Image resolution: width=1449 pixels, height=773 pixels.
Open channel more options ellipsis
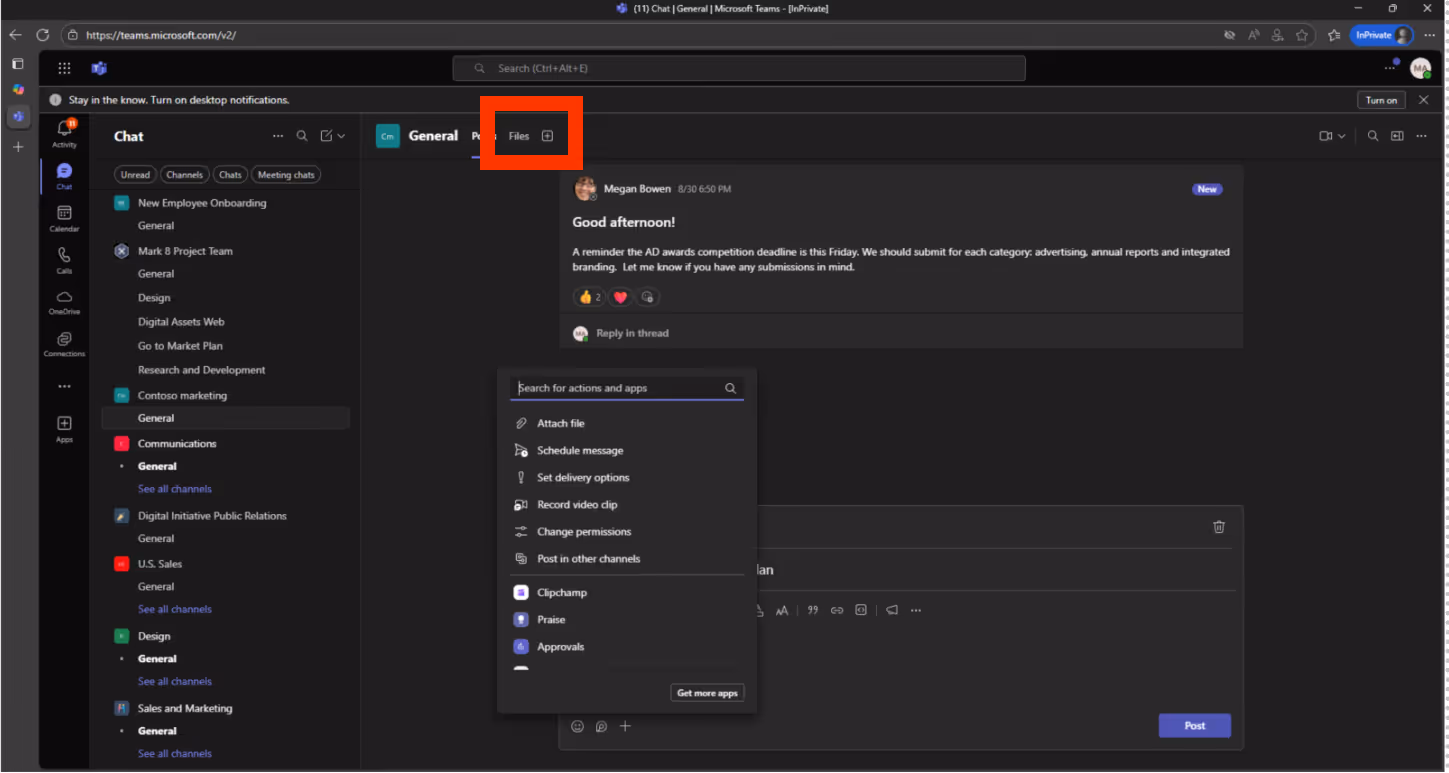1421,136
